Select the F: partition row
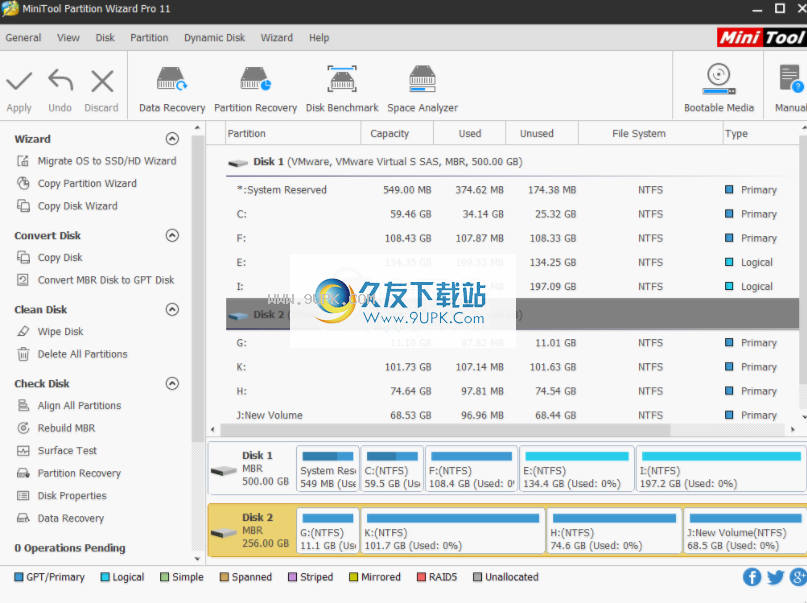Screen dimensions: 807x603 (512, 238)
